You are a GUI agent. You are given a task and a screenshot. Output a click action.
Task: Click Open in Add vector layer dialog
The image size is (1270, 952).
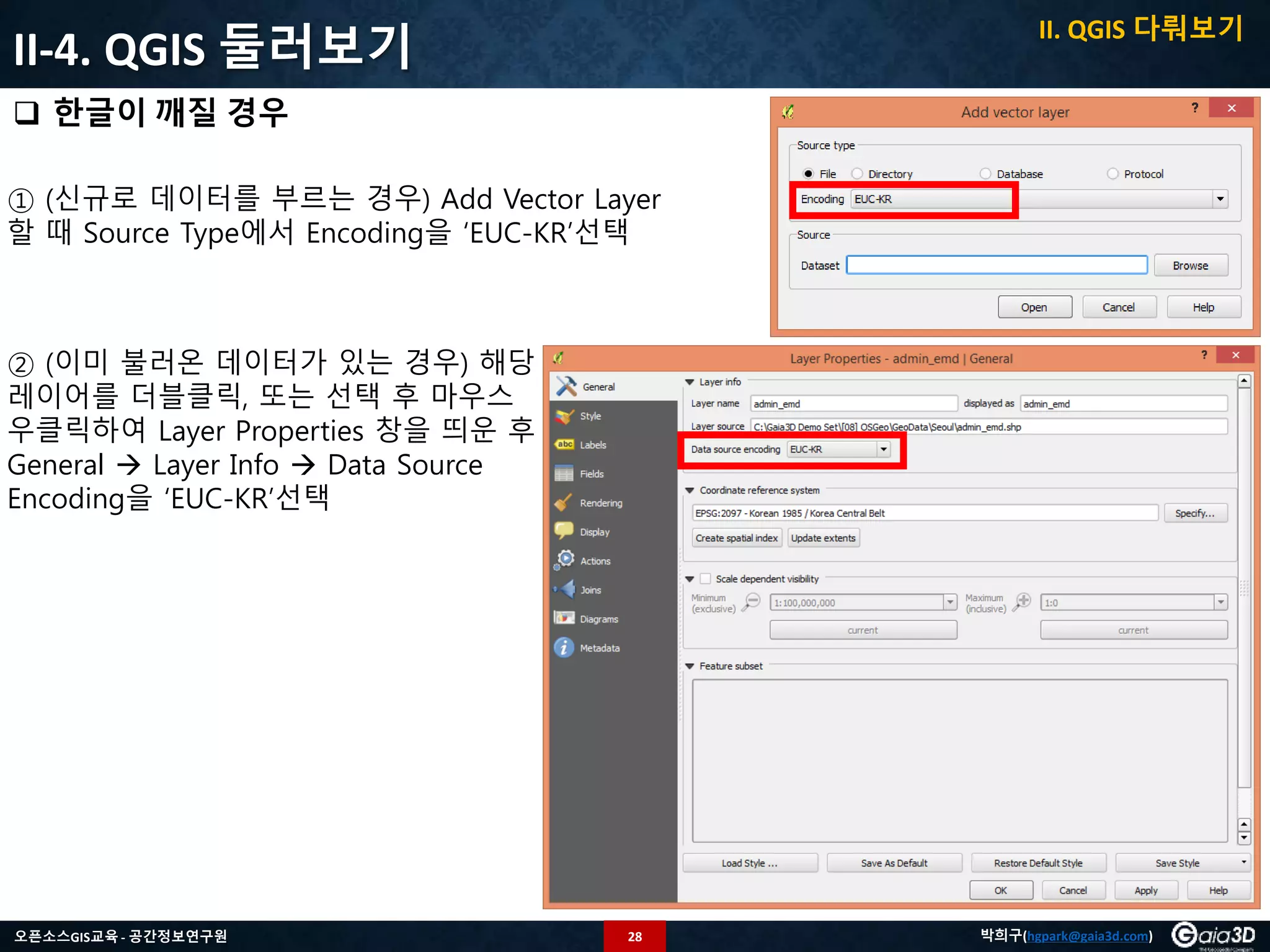[1034, 307]
